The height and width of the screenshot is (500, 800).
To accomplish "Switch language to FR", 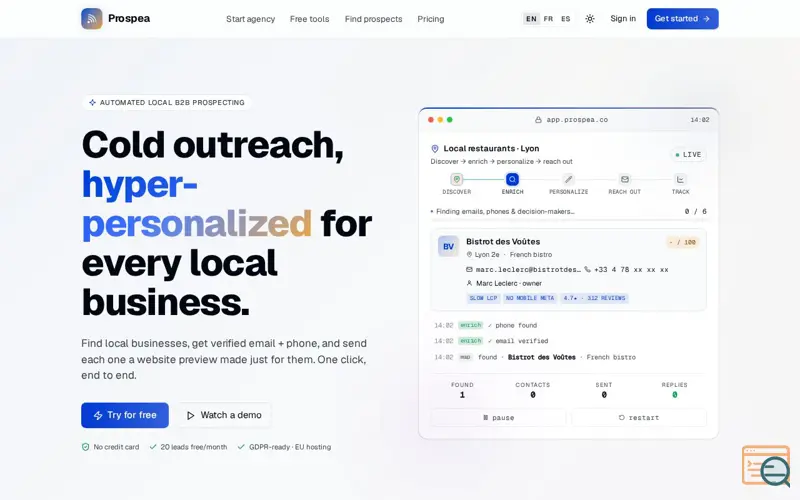I will click(x=548, y=19).
